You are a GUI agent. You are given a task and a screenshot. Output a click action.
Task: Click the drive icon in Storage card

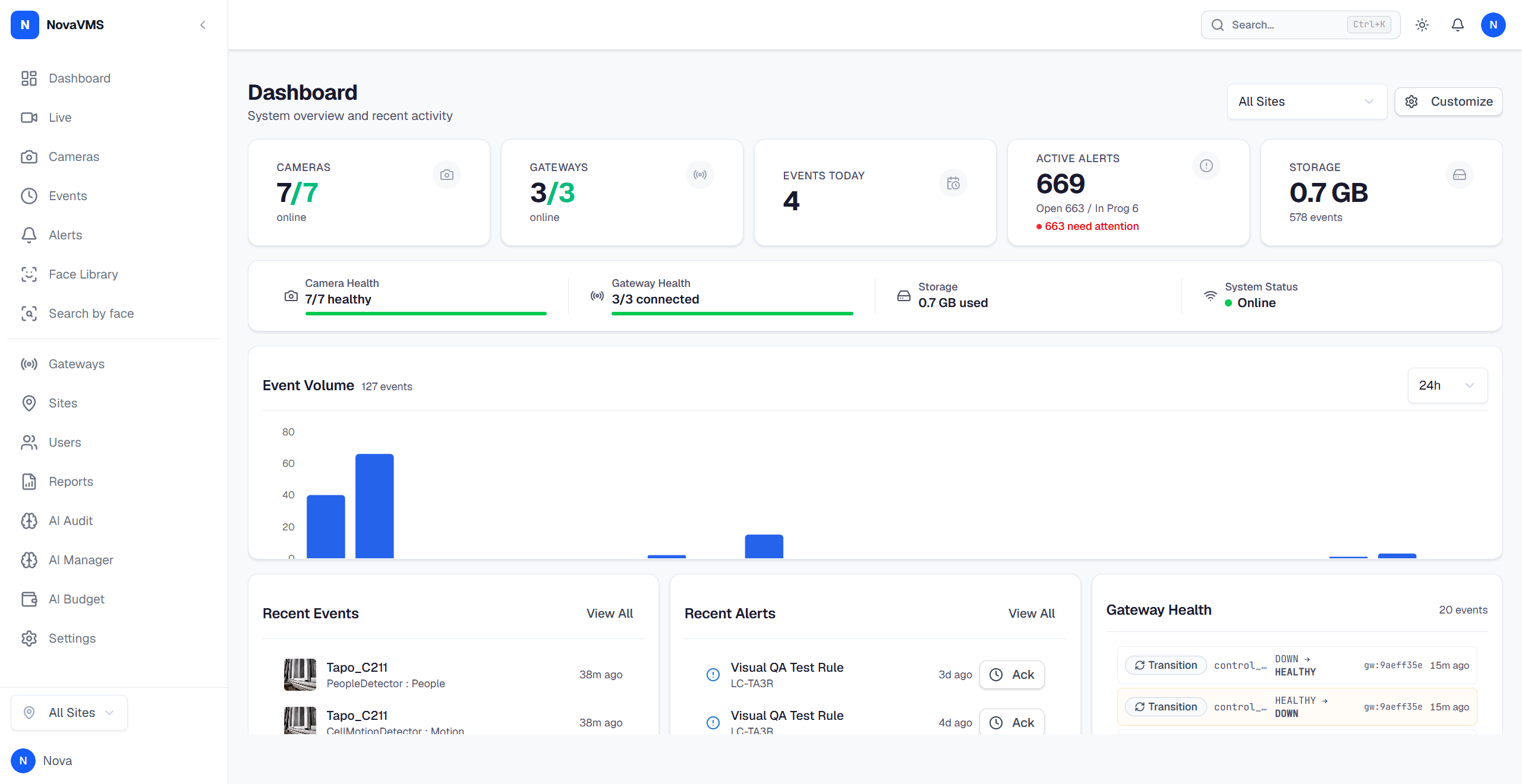1460,175
